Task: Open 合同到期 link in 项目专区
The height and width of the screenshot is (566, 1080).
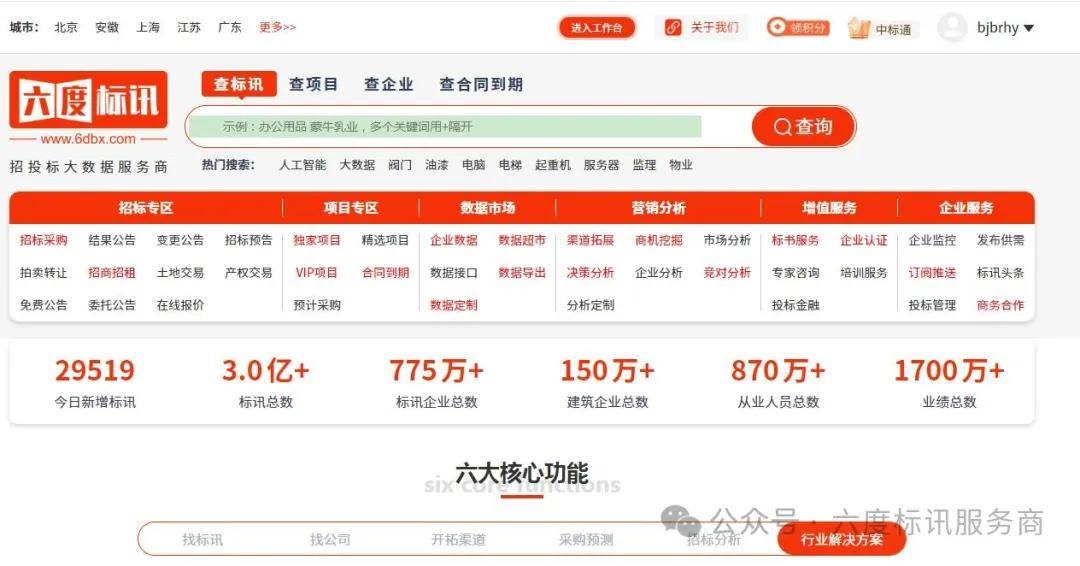Action: click(x=386, y=273)
